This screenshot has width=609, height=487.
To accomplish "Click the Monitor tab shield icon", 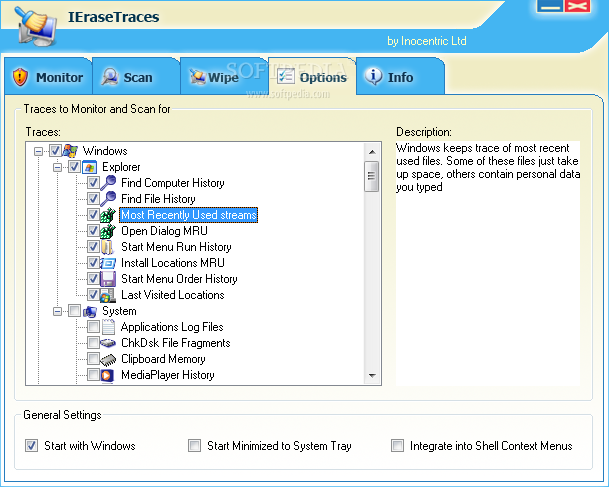I will (x=20, y=77).
